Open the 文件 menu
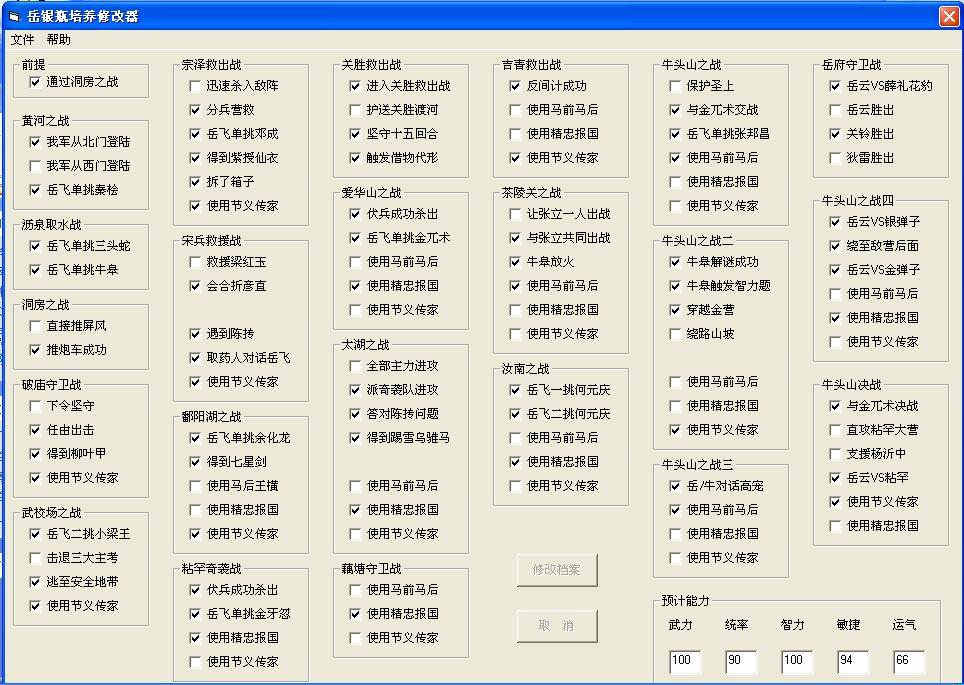The height and width of the screenshot is (685, 964). 23,40
